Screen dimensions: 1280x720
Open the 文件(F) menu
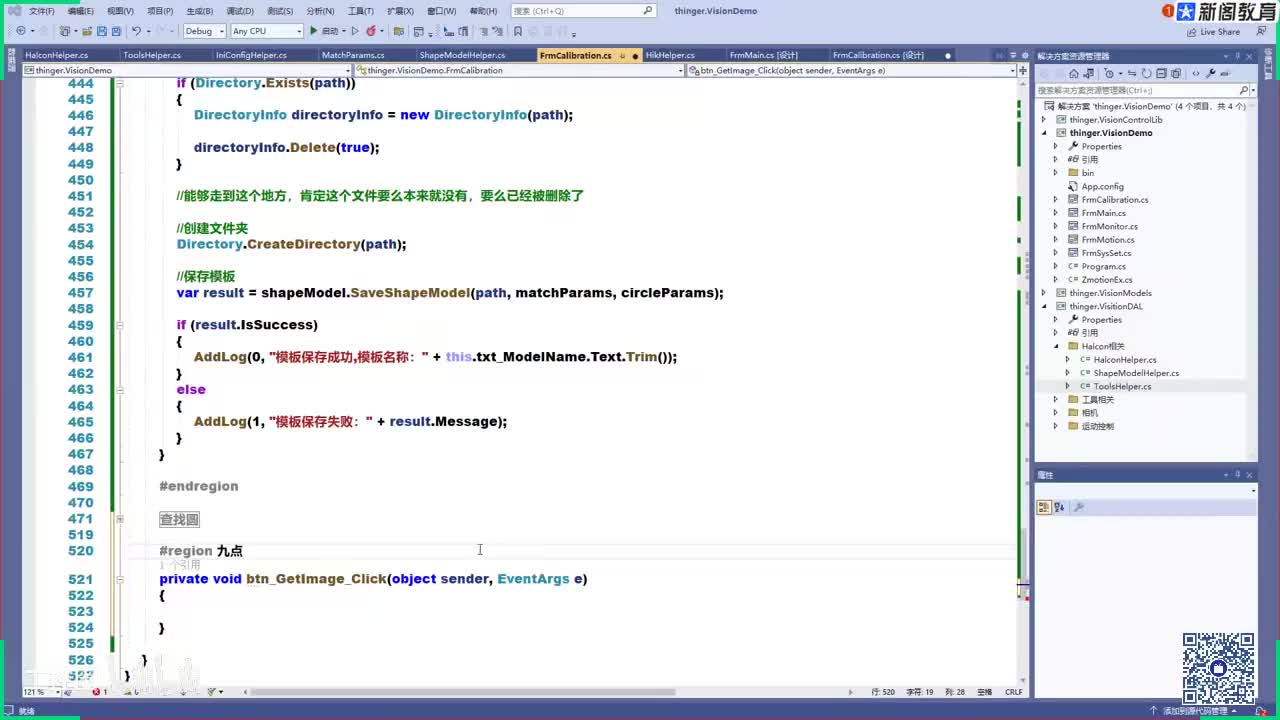click(42, 11)
